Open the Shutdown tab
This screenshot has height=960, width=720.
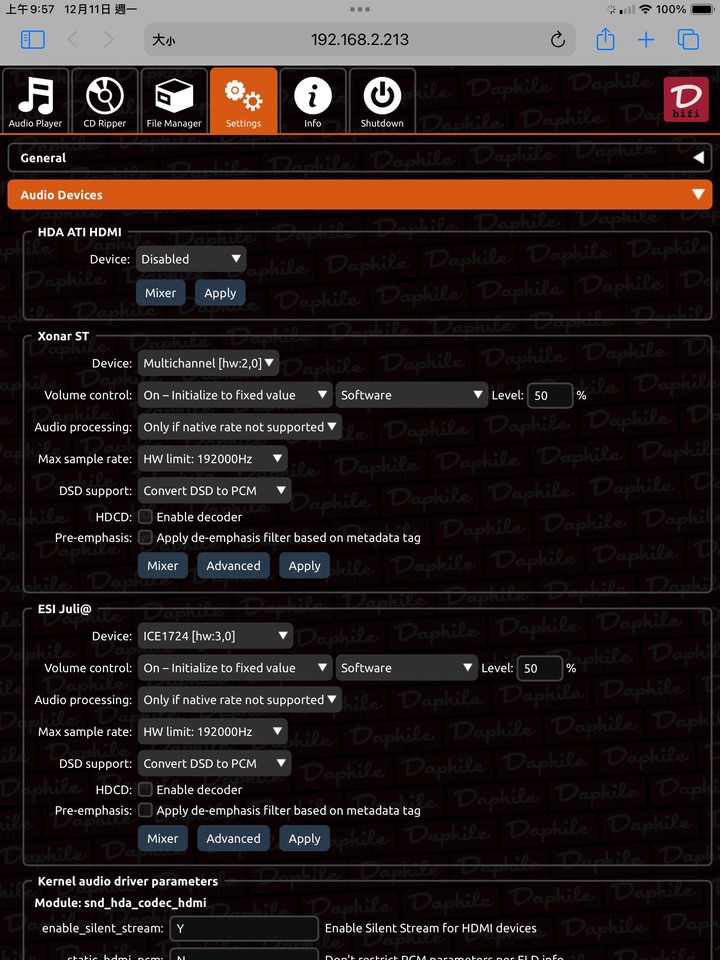click(x=382, y=100)
